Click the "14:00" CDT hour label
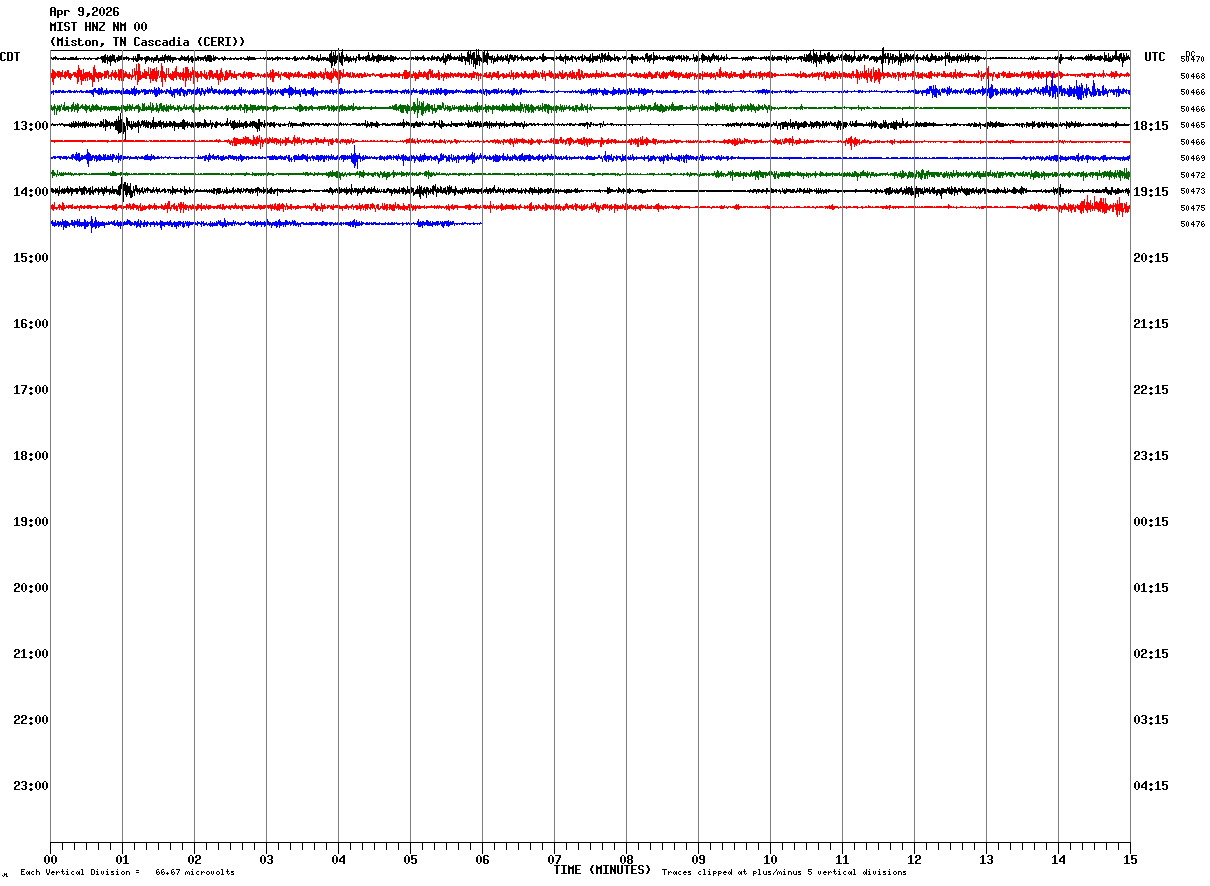This screenshot has width=1210, height=886. coord(31,192)
